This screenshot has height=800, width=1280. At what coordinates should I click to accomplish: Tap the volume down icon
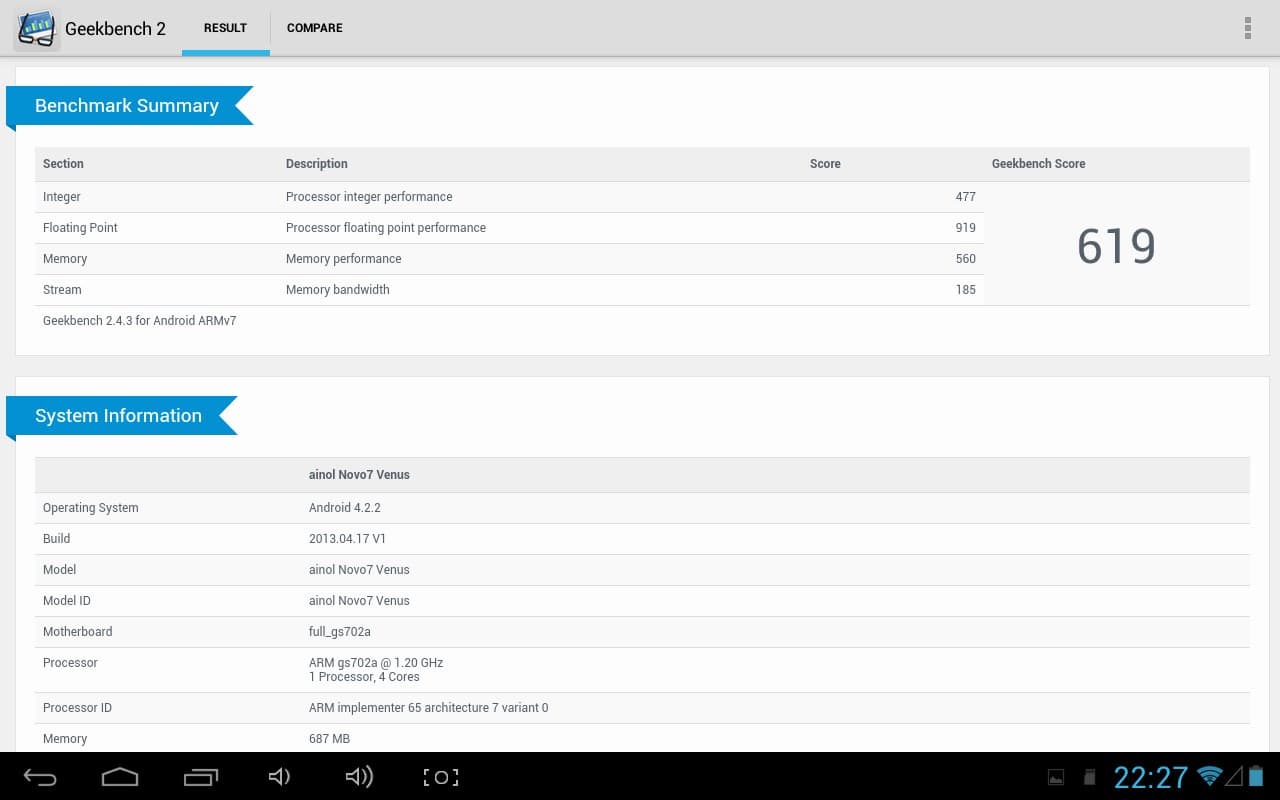[x=280, y=777]
